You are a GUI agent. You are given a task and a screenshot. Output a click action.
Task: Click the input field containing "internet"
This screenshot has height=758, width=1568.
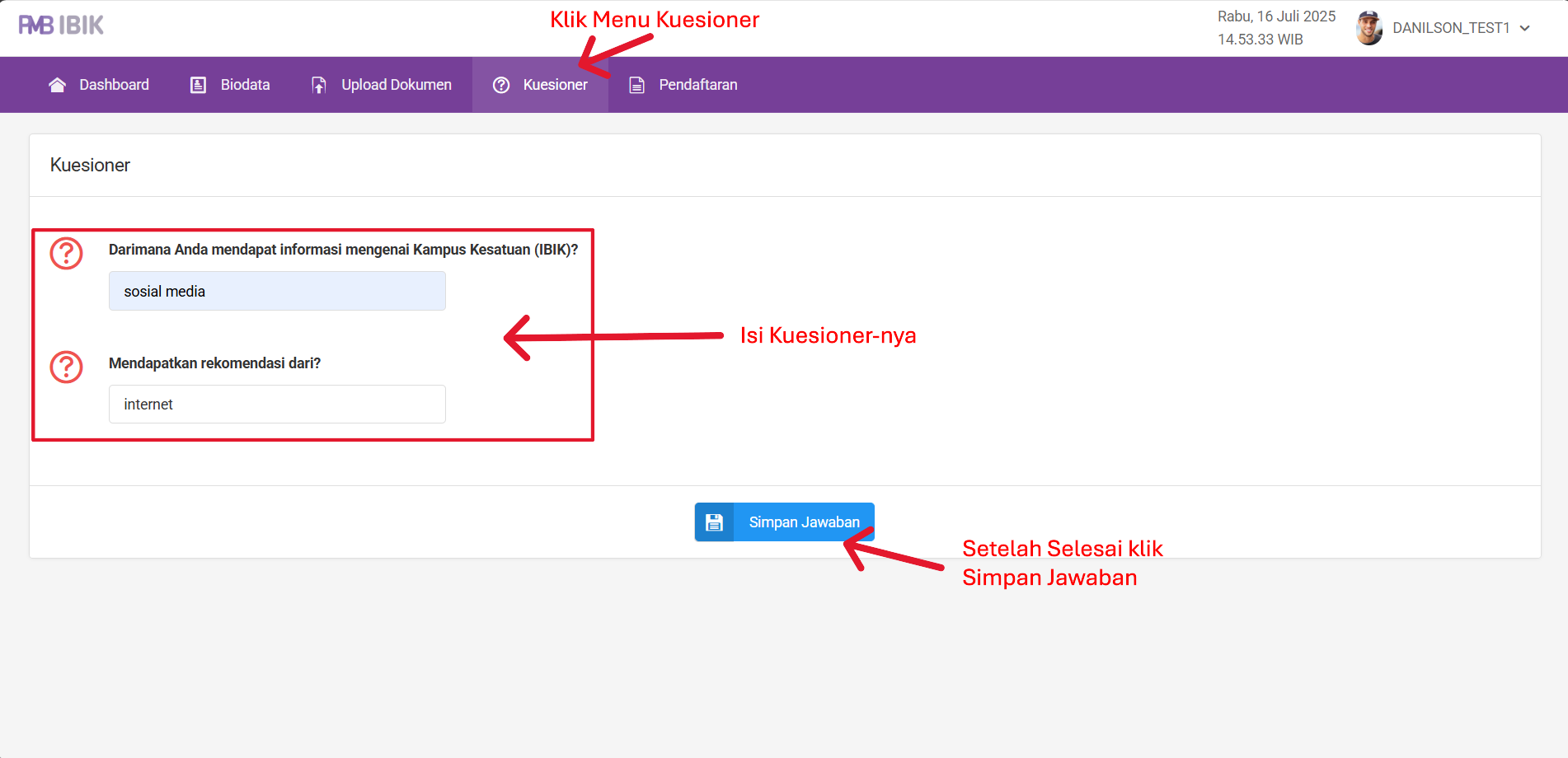click(277, 405)
